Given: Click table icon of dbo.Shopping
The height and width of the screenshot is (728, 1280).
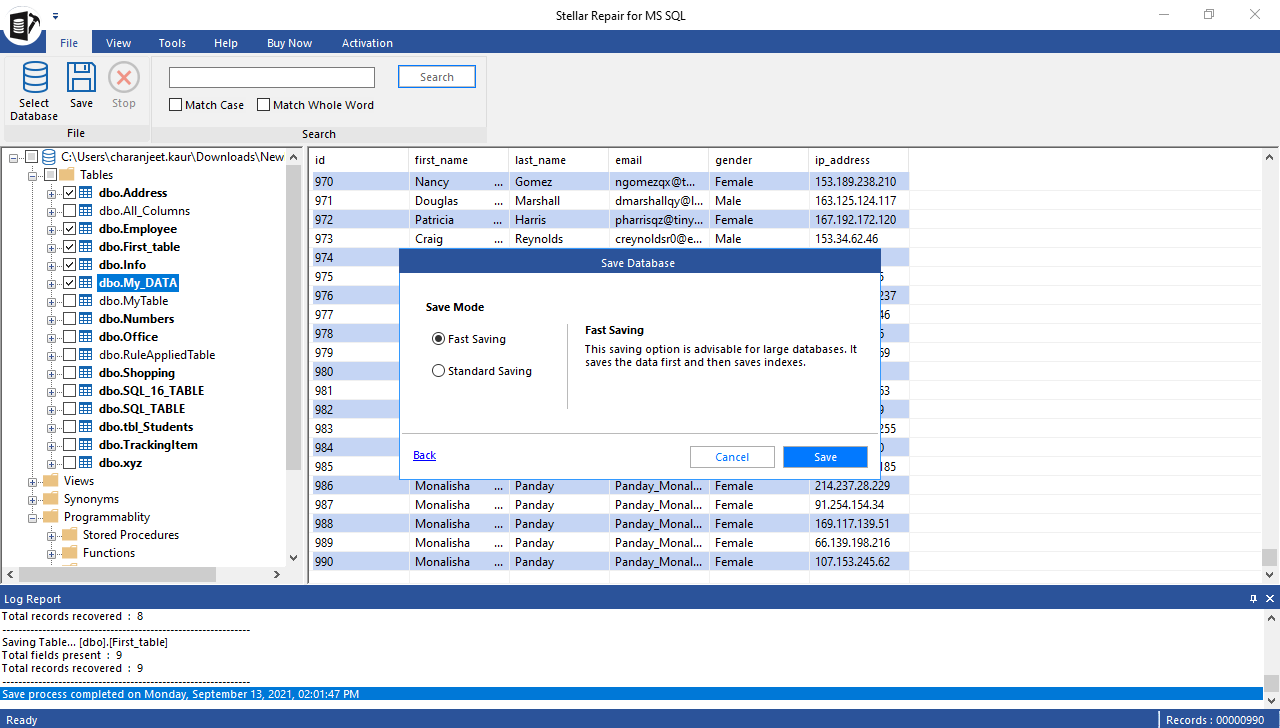Looking at the screenshot, I should (87, 373).
